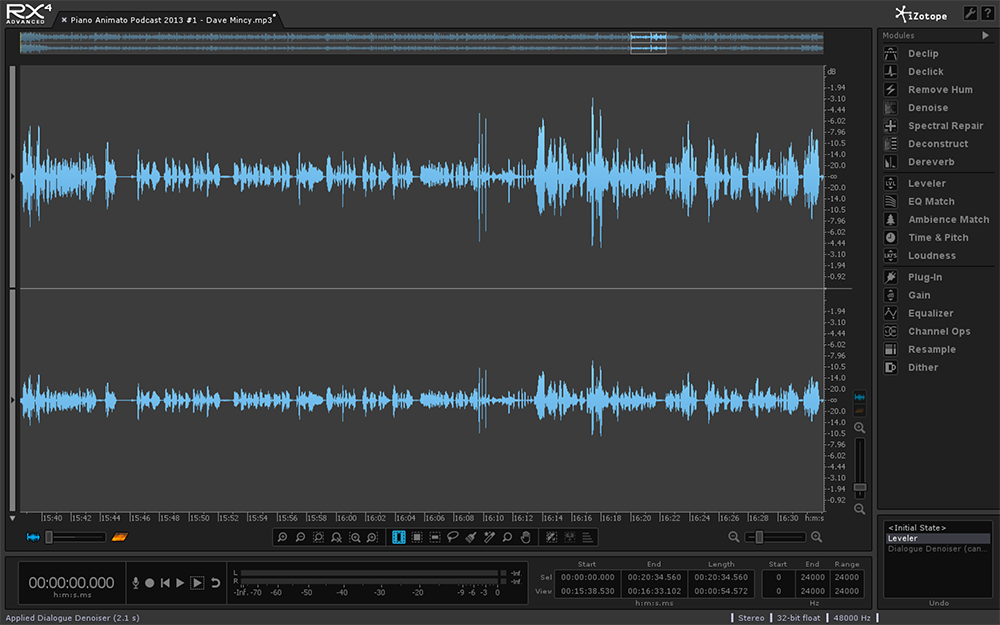Select the Grab and drag hand tool
The image size is (1000, 625).
pyautogui.click(x=526, y=538)
